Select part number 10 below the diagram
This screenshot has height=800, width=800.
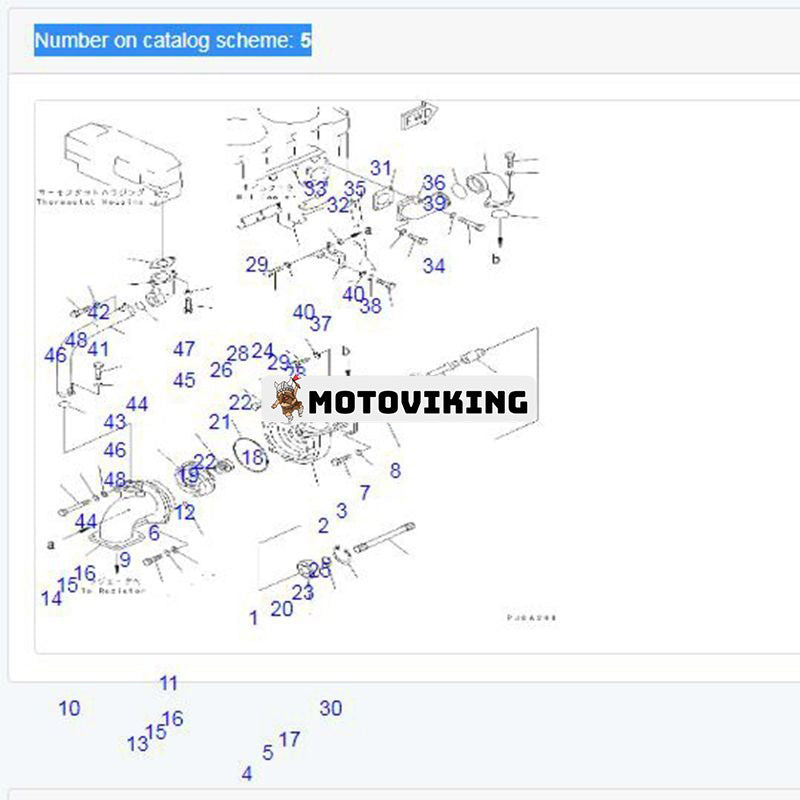[69, 708]
